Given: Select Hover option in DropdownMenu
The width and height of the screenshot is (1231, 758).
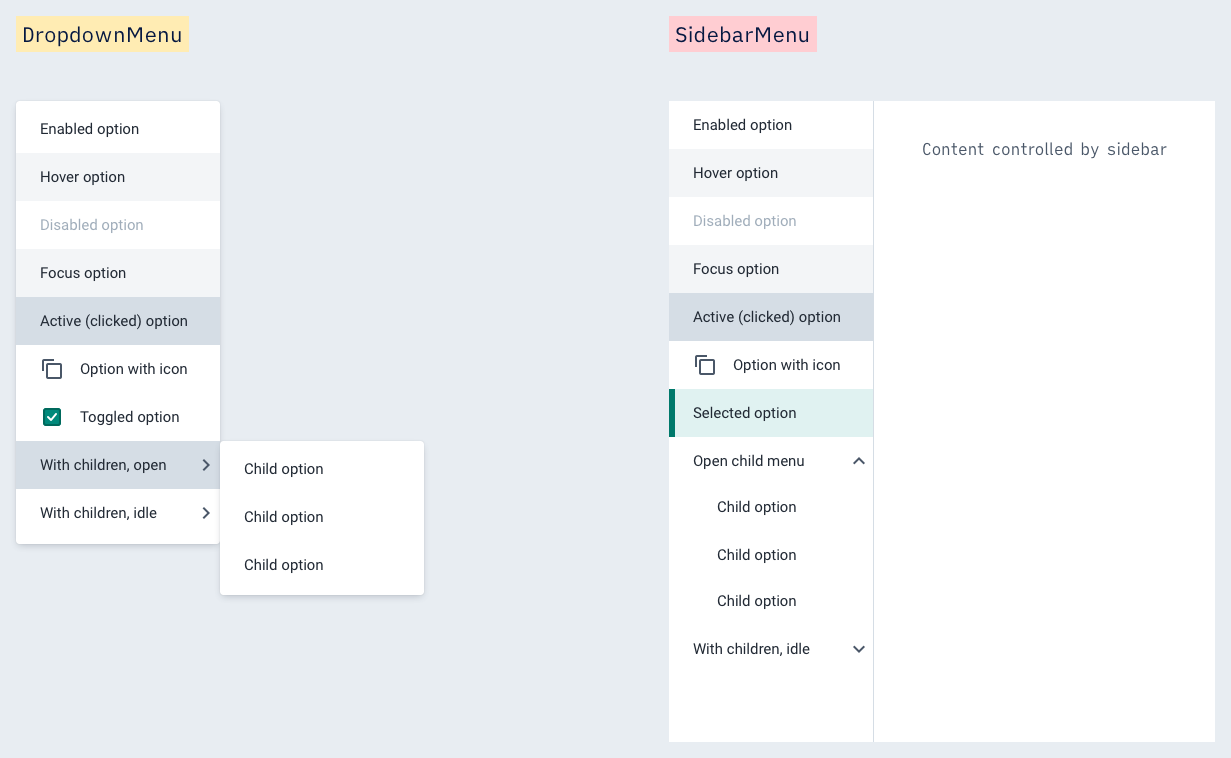Looking at the screenshot, I should coord(118,177).
